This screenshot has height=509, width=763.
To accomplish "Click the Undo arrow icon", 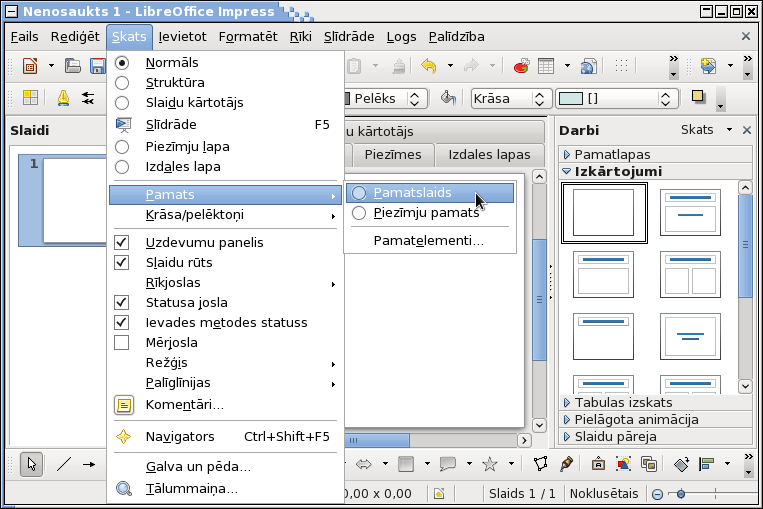I will click(429, 66).
